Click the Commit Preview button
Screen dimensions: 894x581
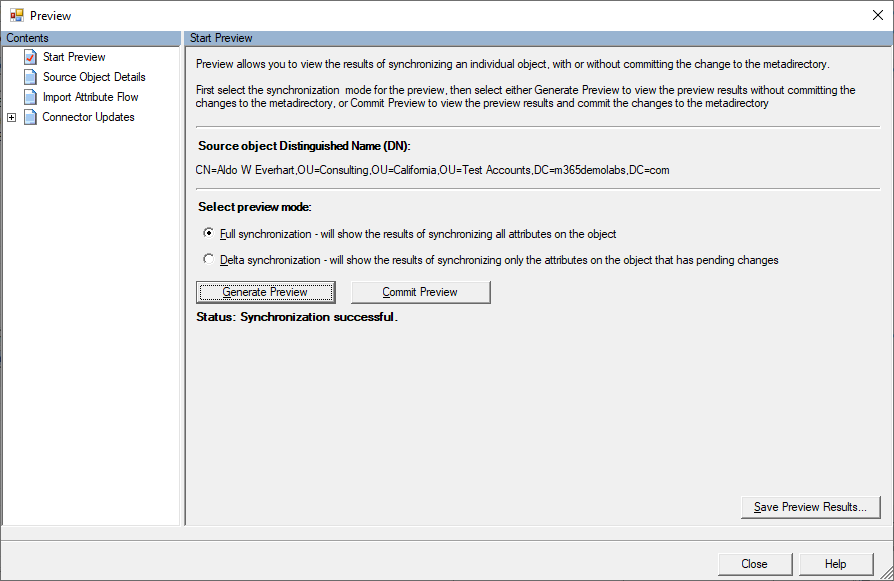coord(420,292)
